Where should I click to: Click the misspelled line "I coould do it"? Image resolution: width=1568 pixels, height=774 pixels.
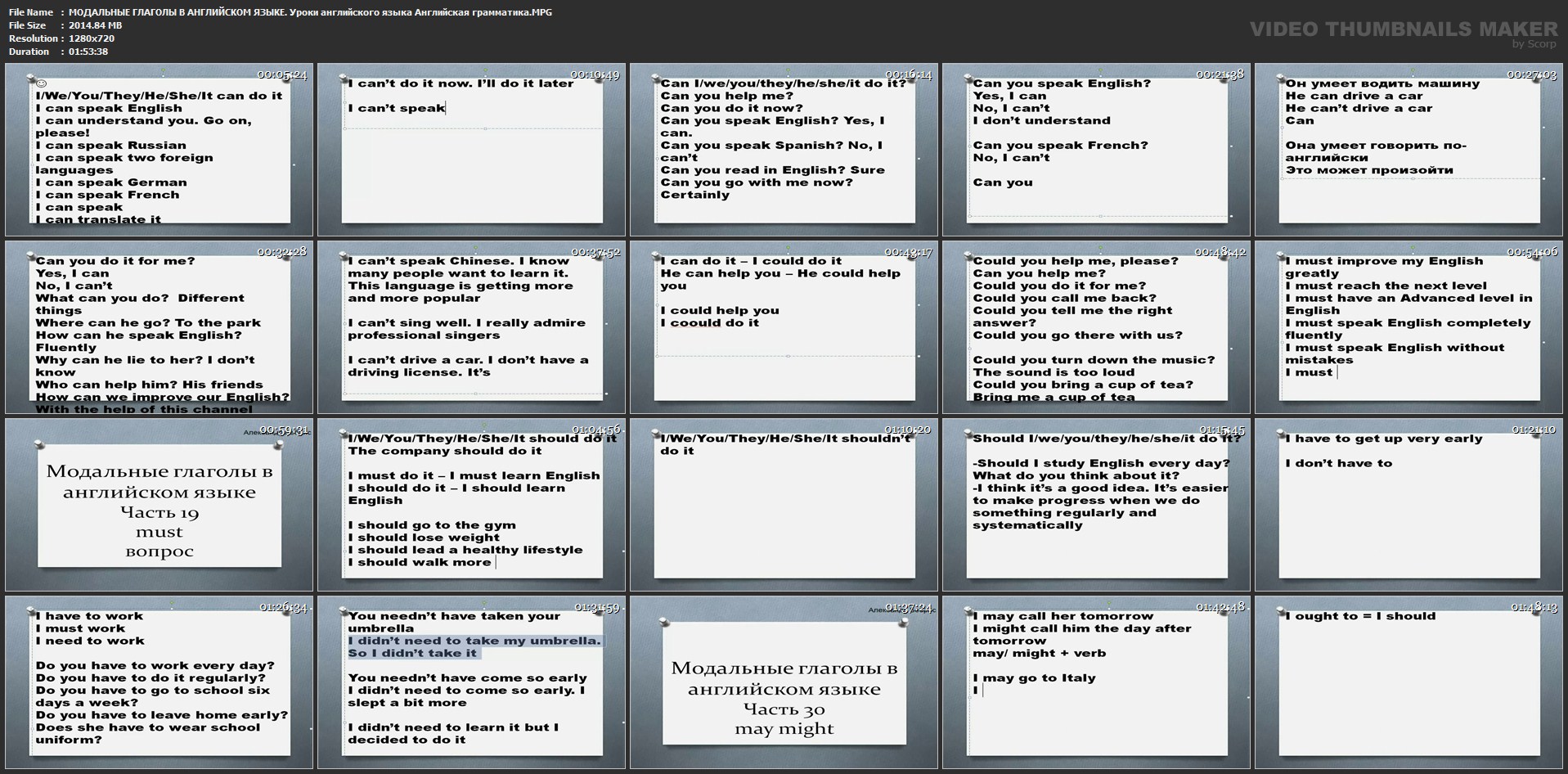[x=709, y=323]
